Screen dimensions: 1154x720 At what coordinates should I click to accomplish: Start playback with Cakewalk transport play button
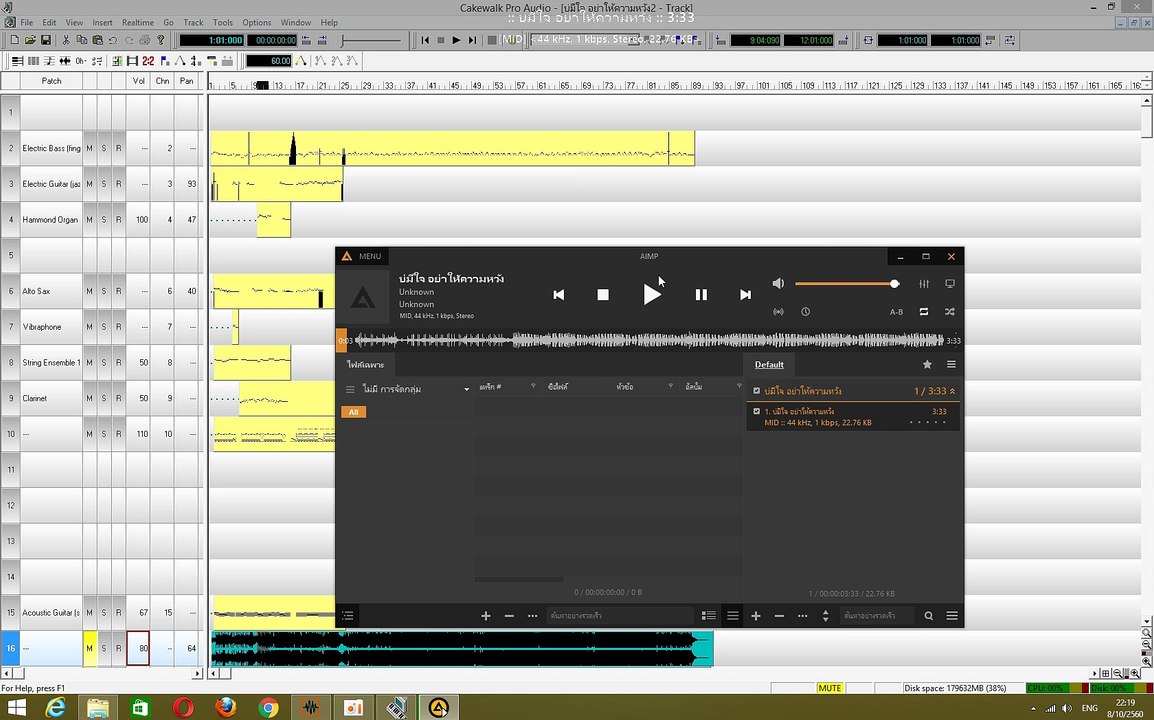click(x=456, y=40)
